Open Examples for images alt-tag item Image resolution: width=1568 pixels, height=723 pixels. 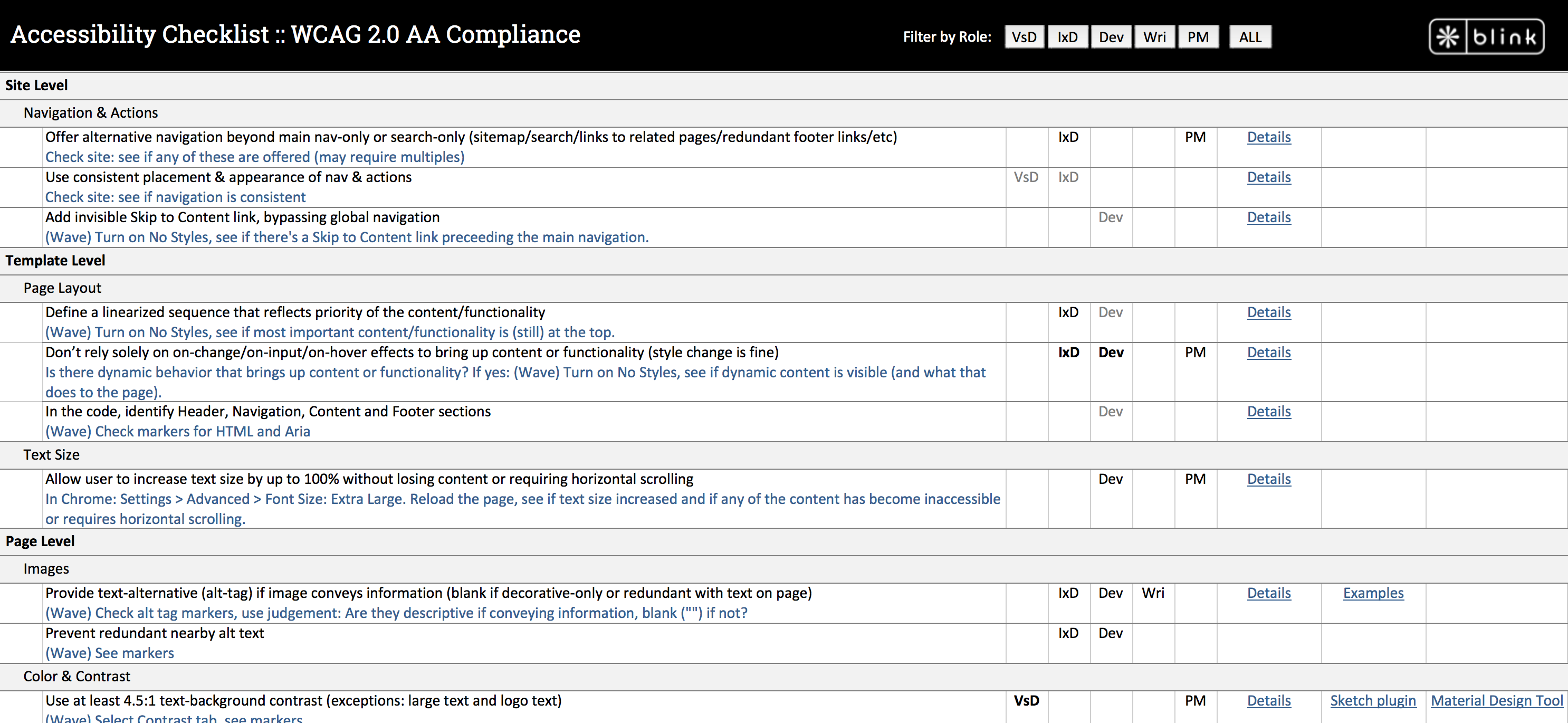click(x=1373, y=592)
